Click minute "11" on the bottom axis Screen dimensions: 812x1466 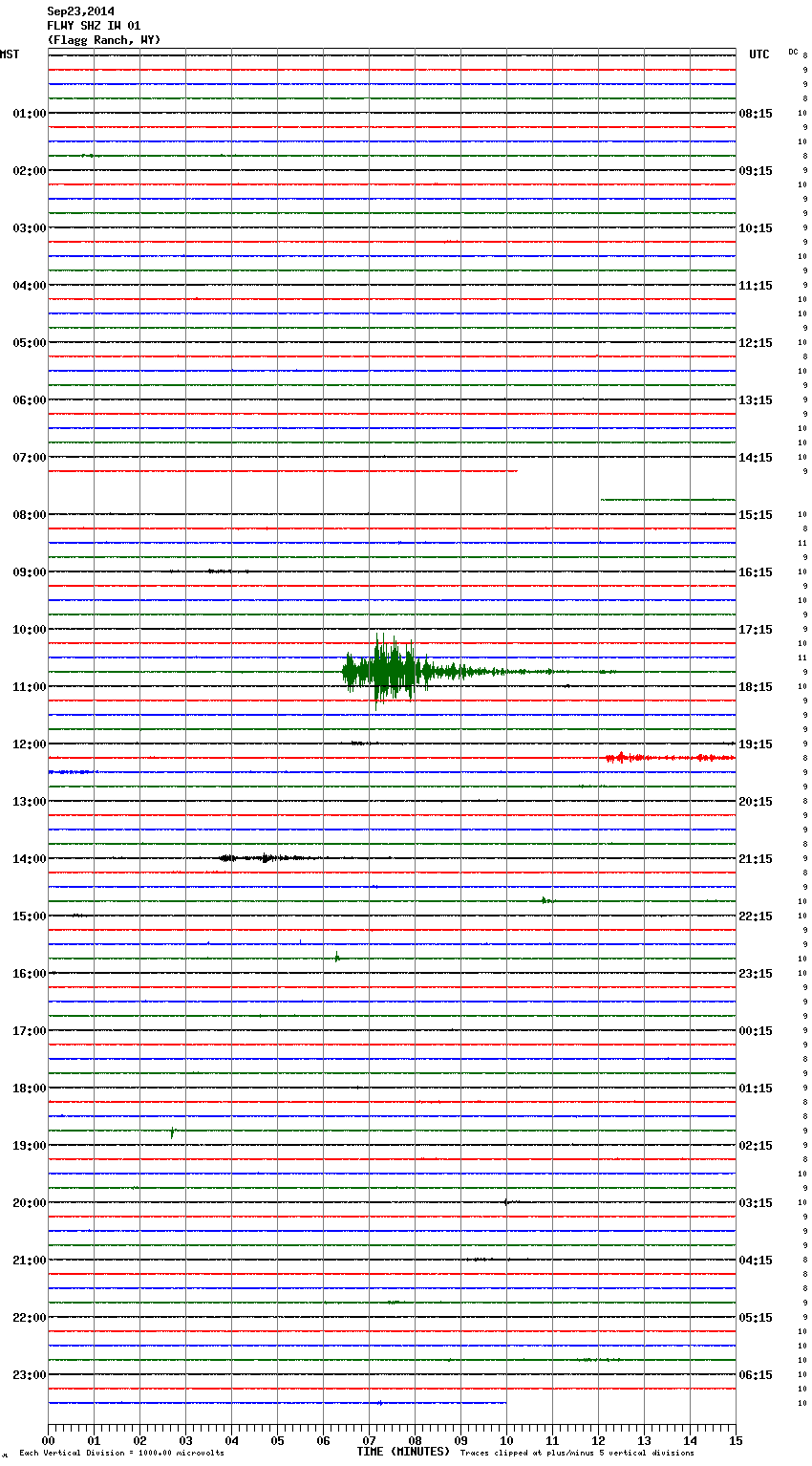(552, 1440)
